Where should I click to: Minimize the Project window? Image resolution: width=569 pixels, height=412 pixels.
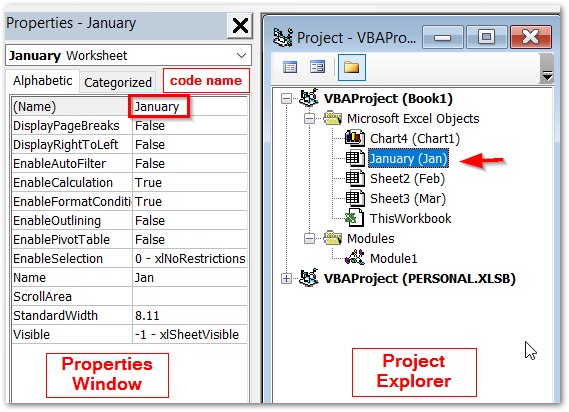pyautogui.click(x=443, y=37)
